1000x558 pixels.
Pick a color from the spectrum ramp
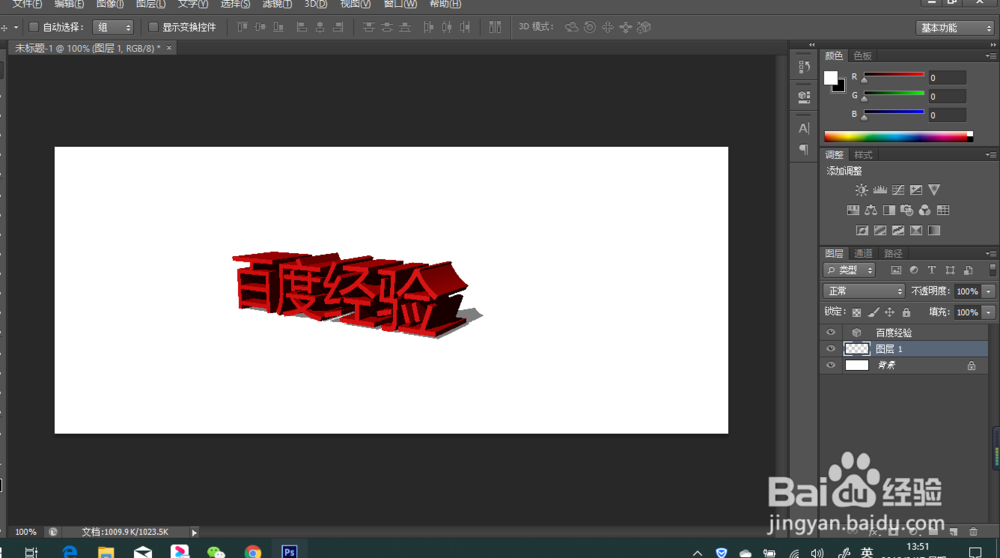click(x=898, y=136)
